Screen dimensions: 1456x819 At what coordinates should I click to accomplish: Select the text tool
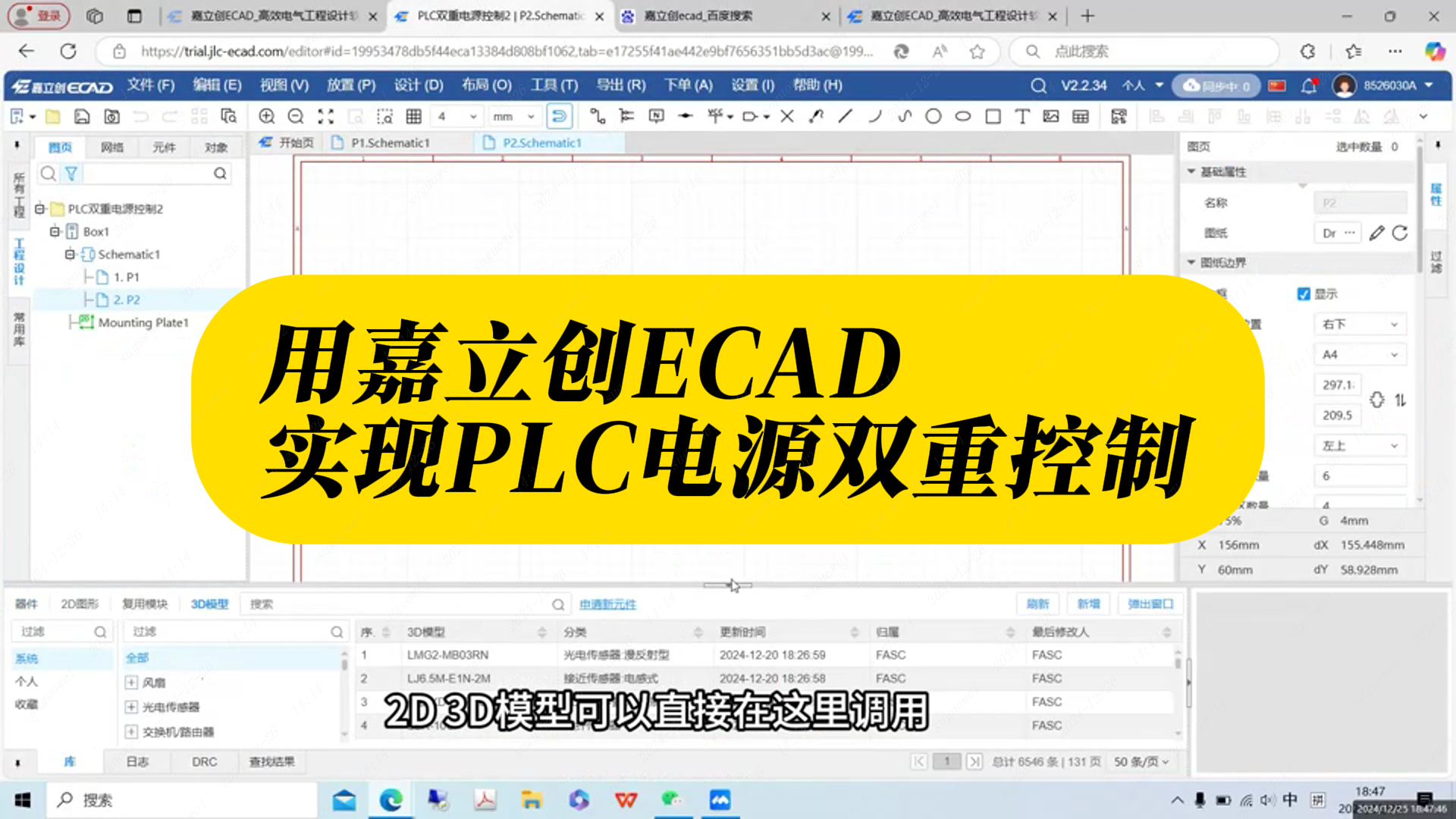(1022, 116)
